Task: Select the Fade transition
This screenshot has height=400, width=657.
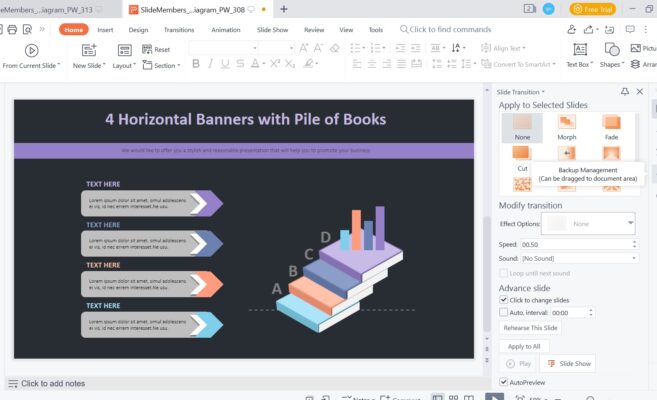Action: click(x=611, y=128)
